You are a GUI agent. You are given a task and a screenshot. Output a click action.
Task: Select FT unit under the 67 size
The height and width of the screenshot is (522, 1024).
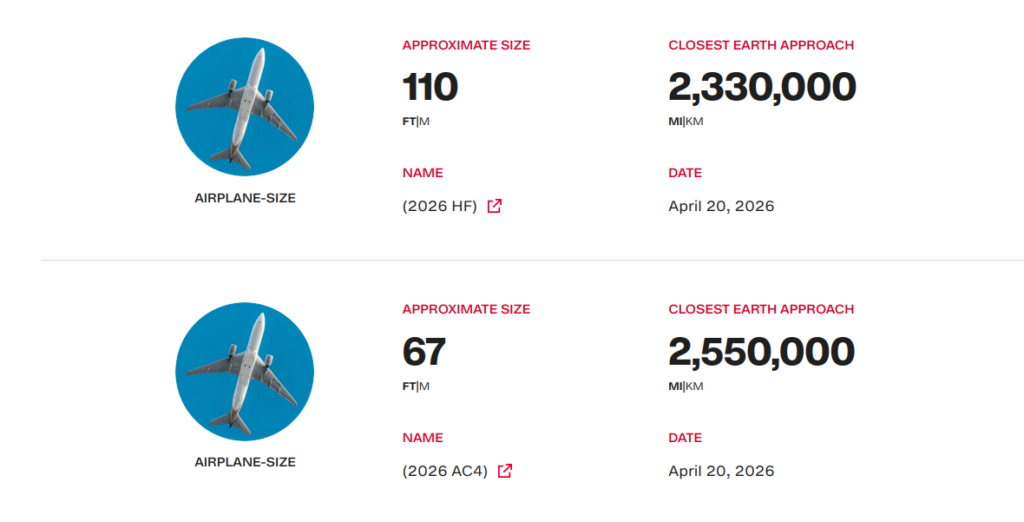pos(409,386)
